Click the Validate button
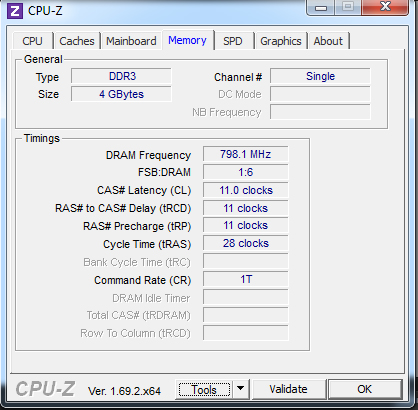Viewport: 418px width, 410px height. [289, 389]
